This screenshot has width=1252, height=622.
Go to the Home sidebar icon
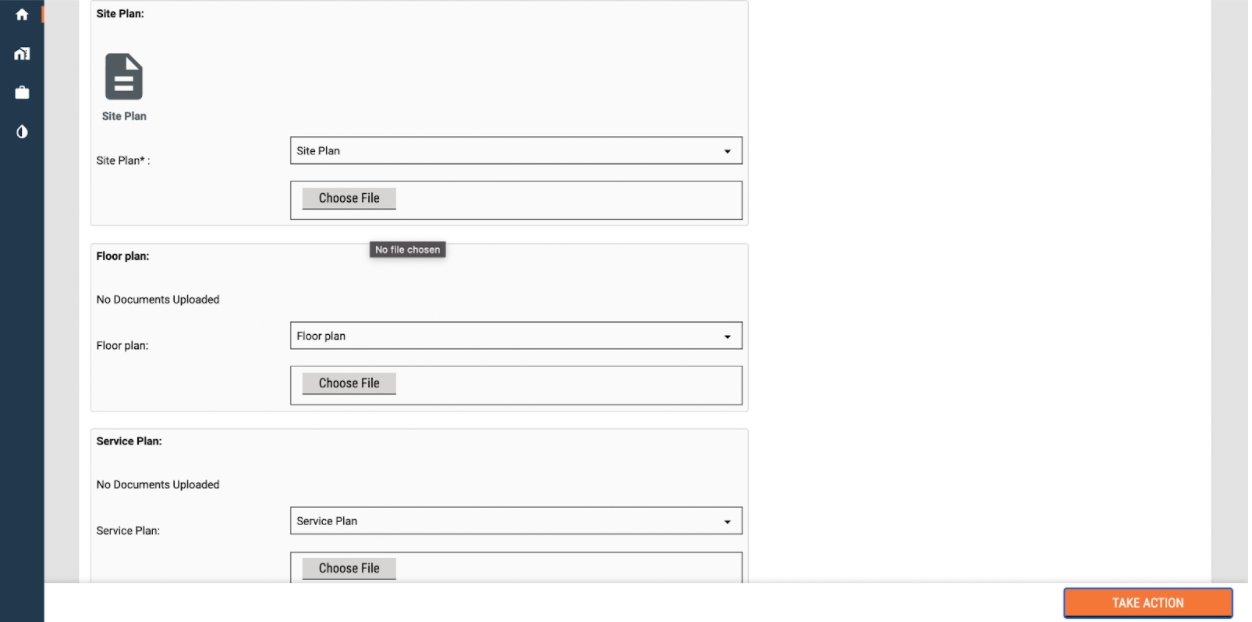[x=21, y=15]
